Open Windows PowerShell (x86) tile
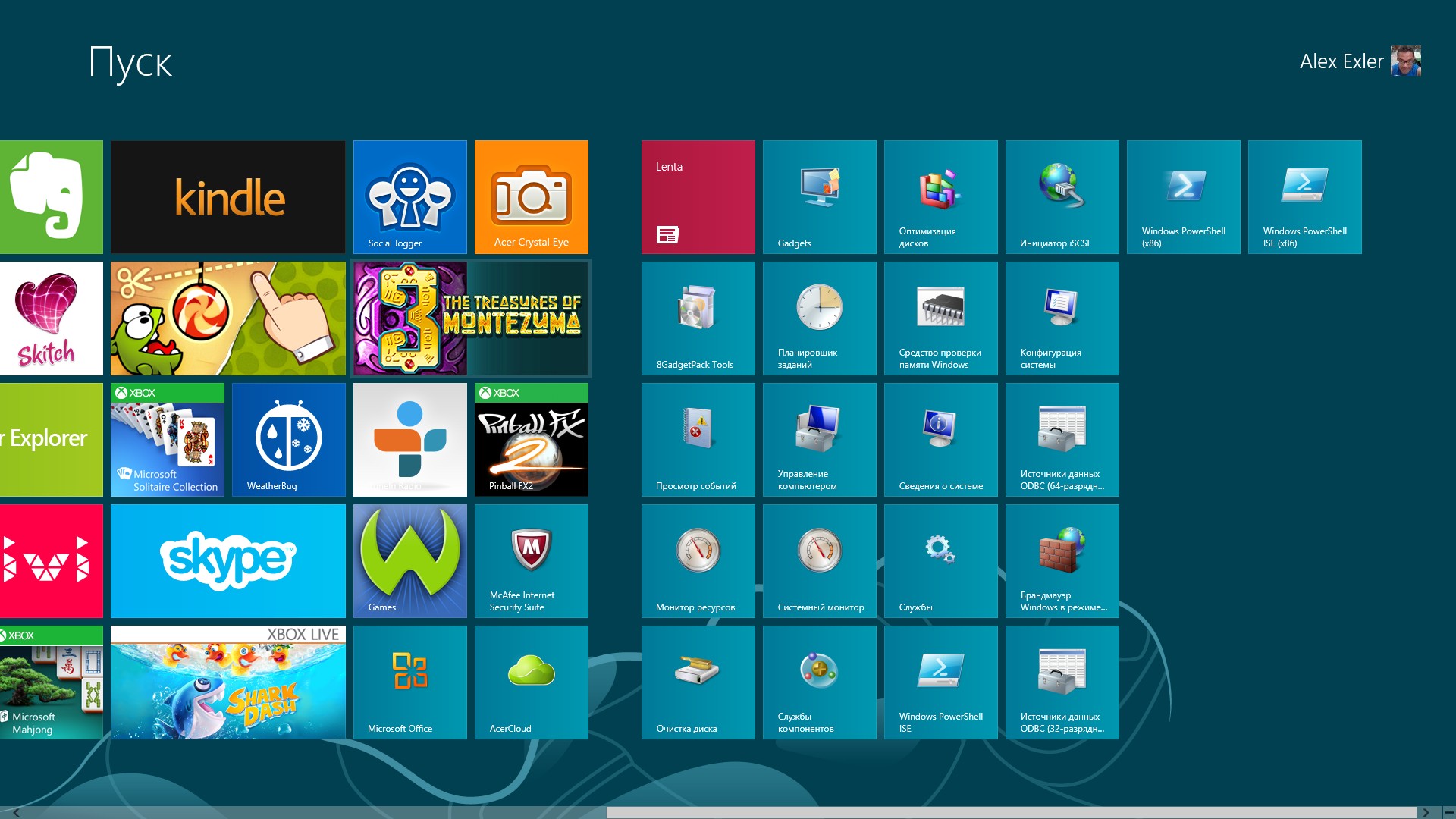 (x=1183, y=197)
